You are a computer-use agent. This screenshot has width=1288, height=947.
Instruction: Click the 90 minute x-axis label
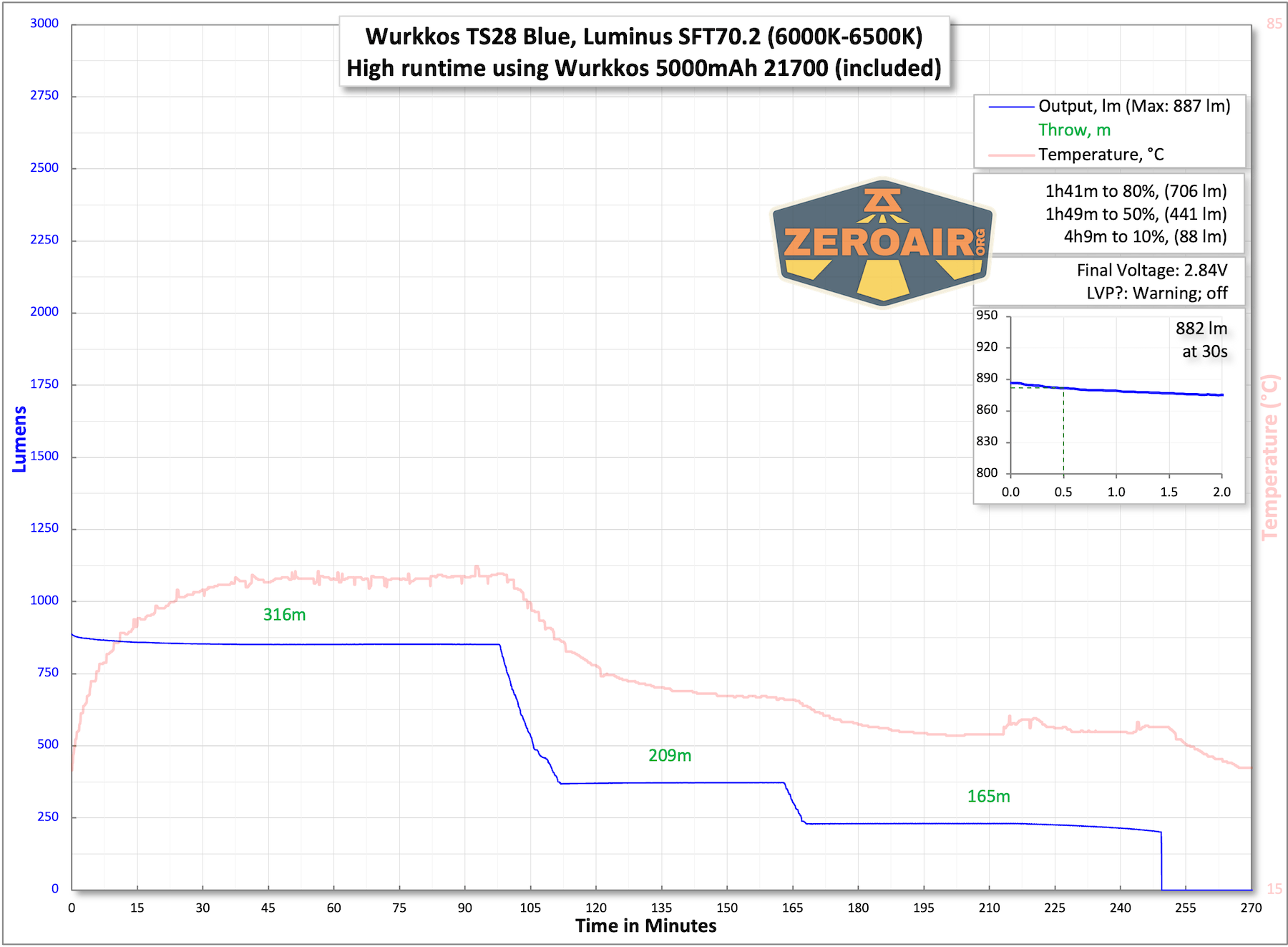pyautogui.click(x=465, y=908)
